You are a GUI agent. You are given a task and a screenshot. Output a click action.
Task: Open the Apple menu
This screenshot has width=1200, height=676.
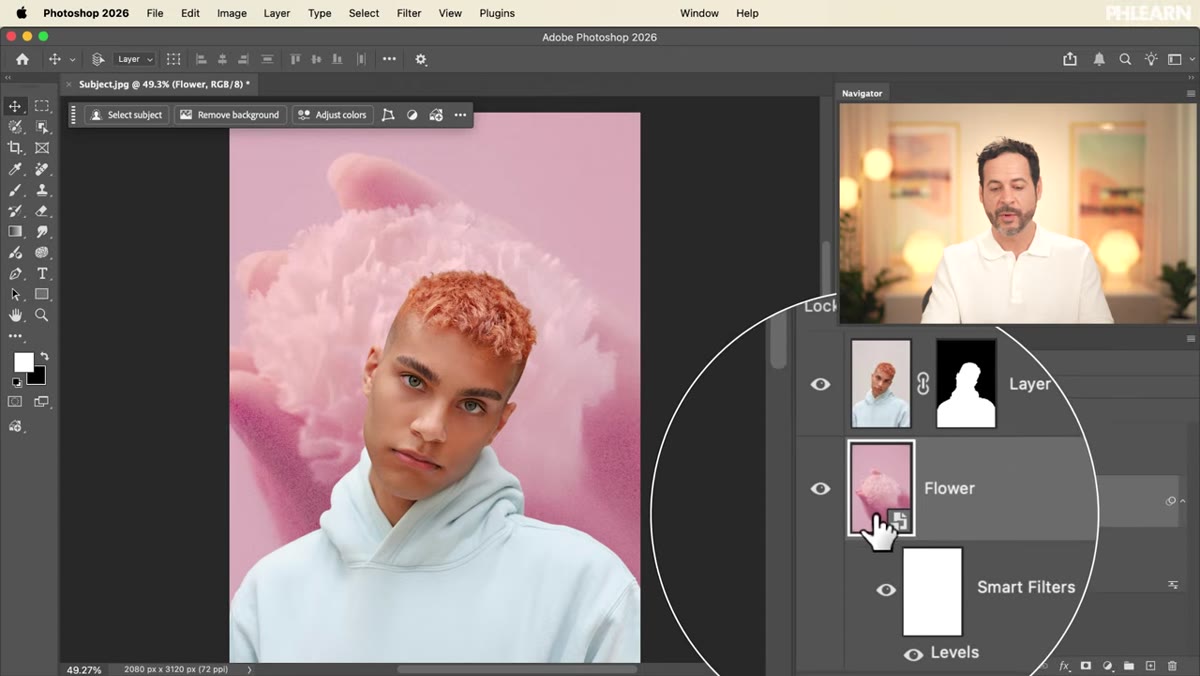point(21,13)
